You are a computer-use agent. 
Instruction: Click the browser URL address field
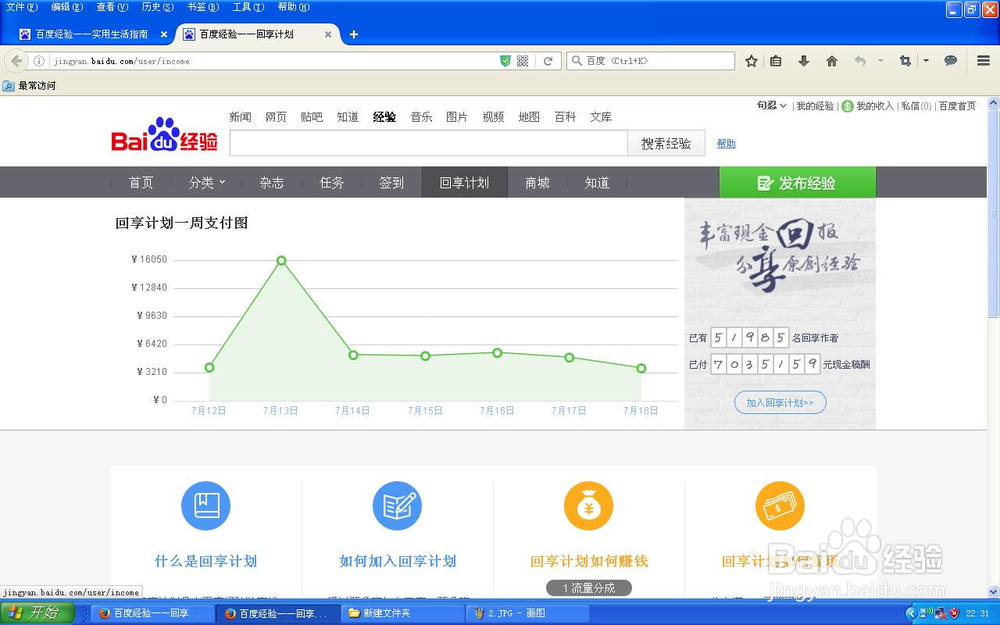pyautogui.click(x=274, y=61)
